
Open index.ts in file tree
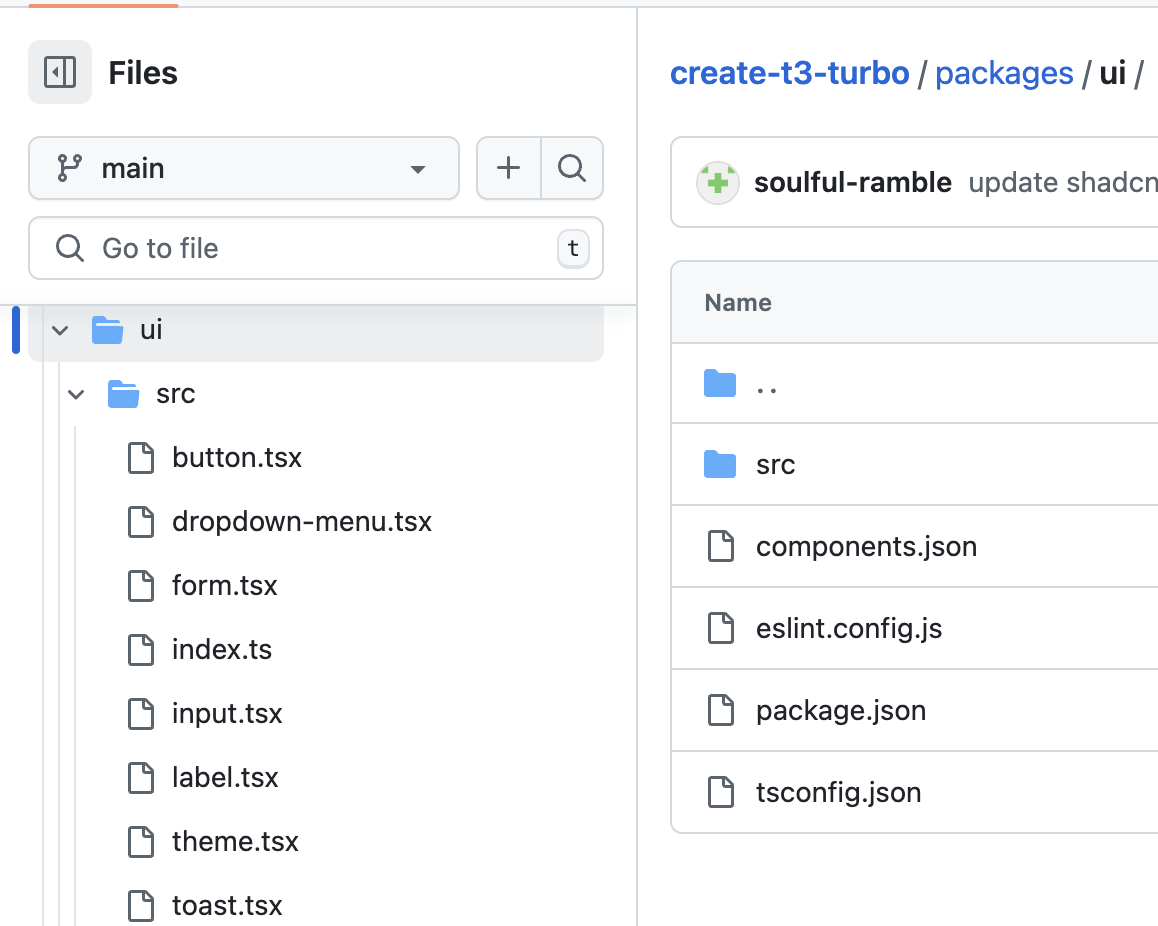click(x=222, y=650)
